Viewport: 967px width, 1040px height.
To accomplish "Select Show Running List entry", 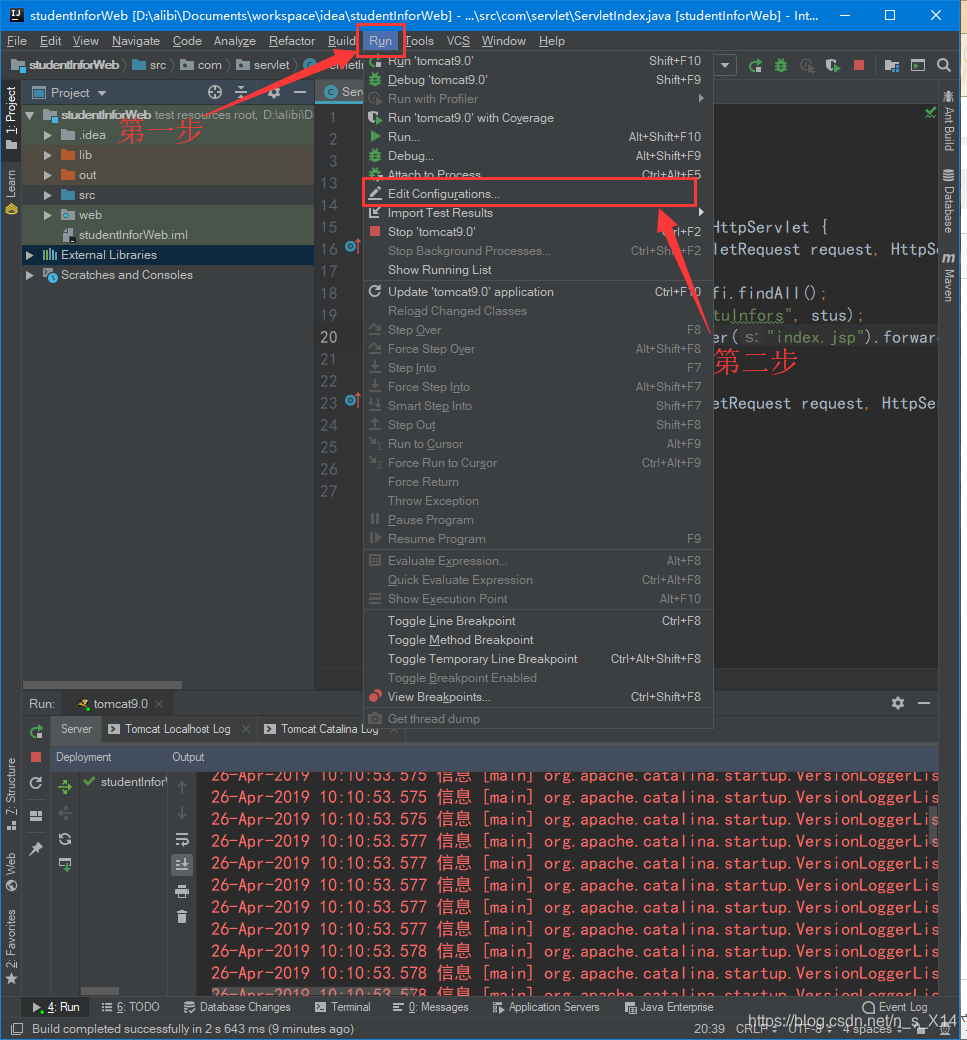I will pyautogui.click(x=538, y=270).
